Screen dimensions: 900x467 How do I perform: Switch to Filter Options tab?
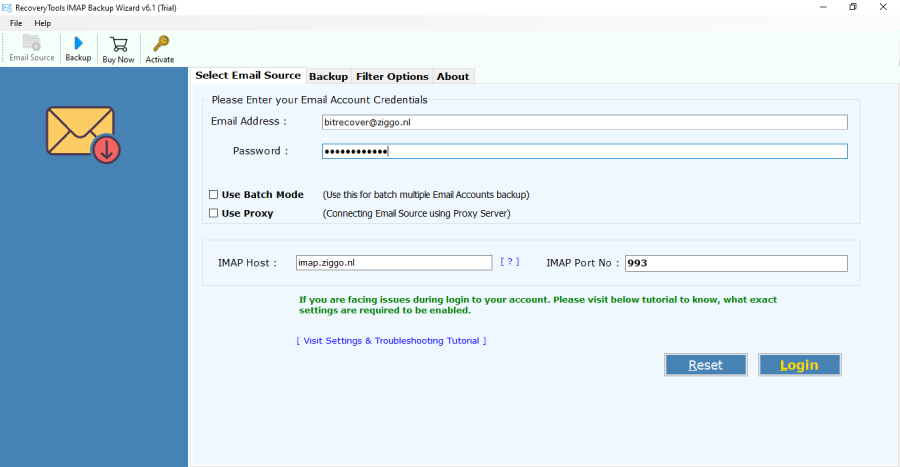click(x=392, y=76)
